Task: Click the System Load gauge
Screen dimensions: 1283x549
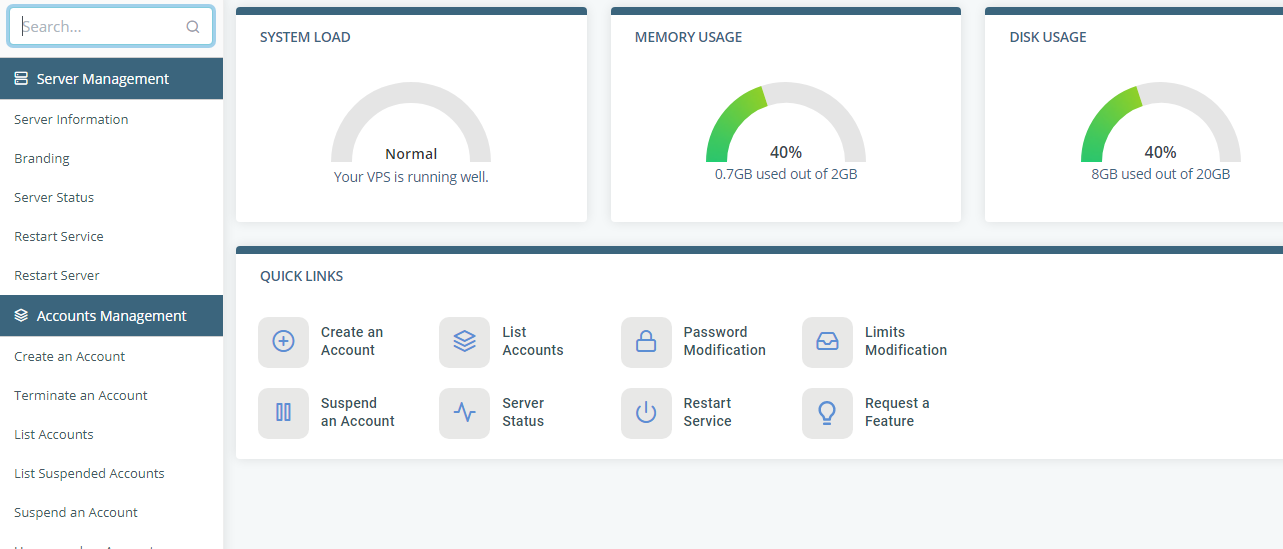Action: click(411, 122)
